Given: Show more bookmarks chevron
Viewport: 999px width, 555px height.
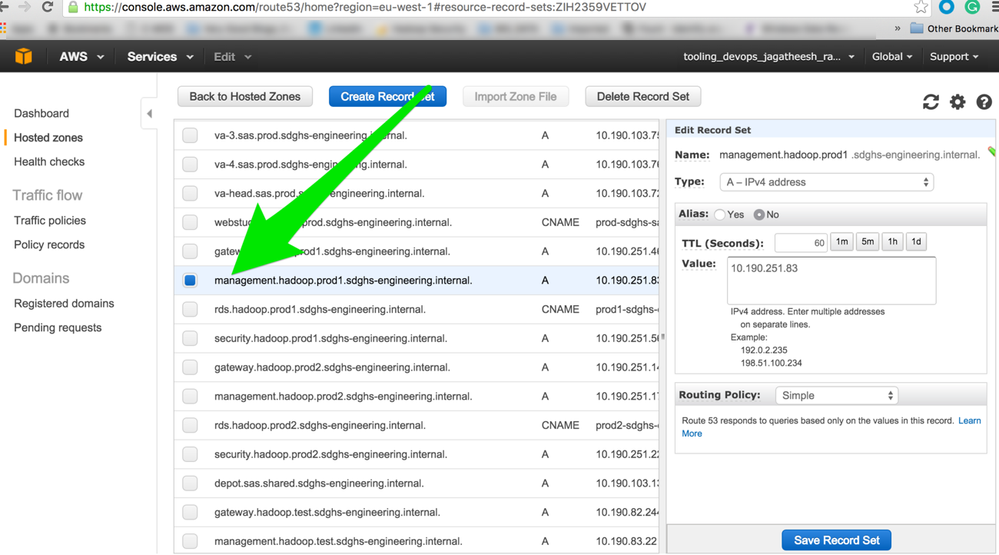Looking at the screenshot, I should coord(898,28).
